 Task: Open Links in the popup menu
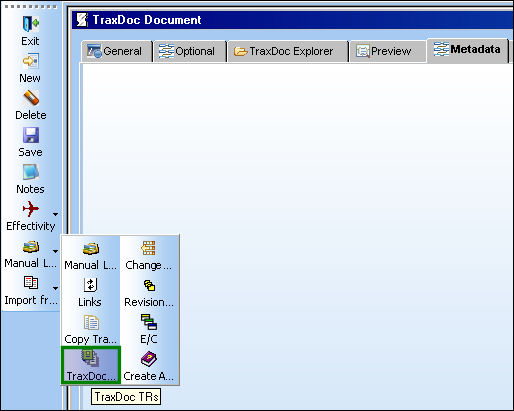coord(90,292)
